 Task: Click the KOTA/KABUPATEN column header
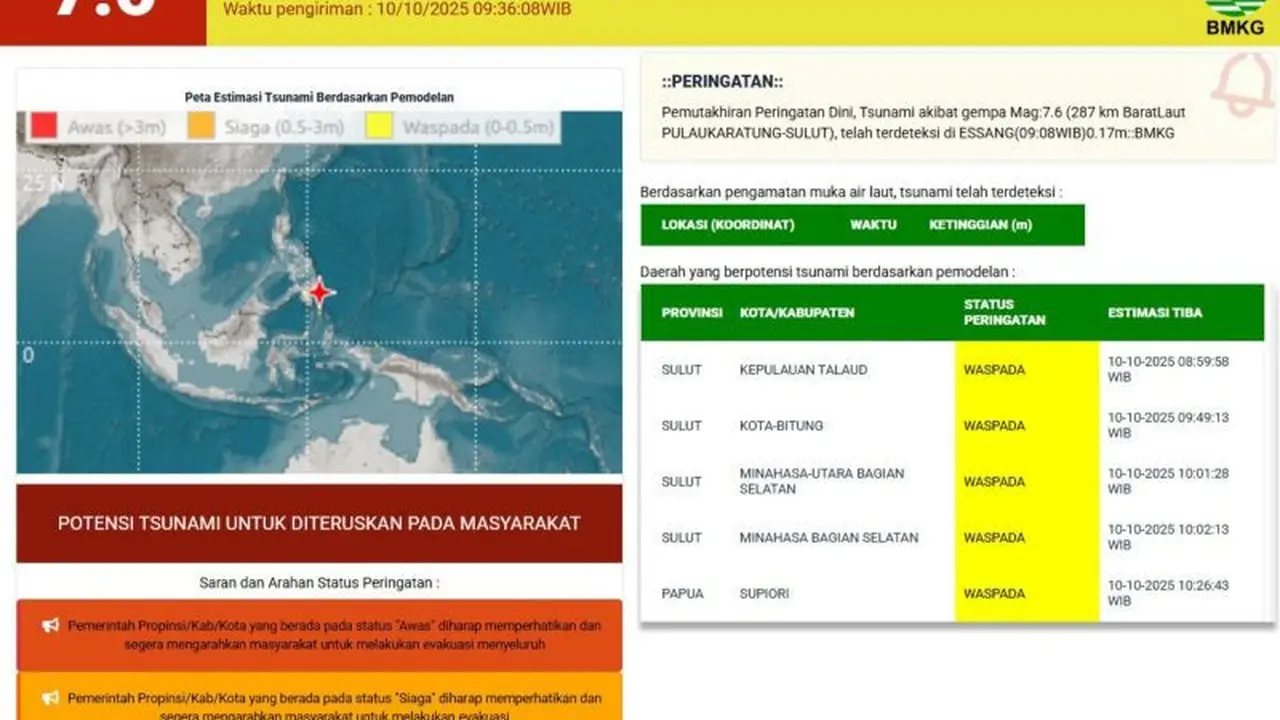tap(797, 313)
